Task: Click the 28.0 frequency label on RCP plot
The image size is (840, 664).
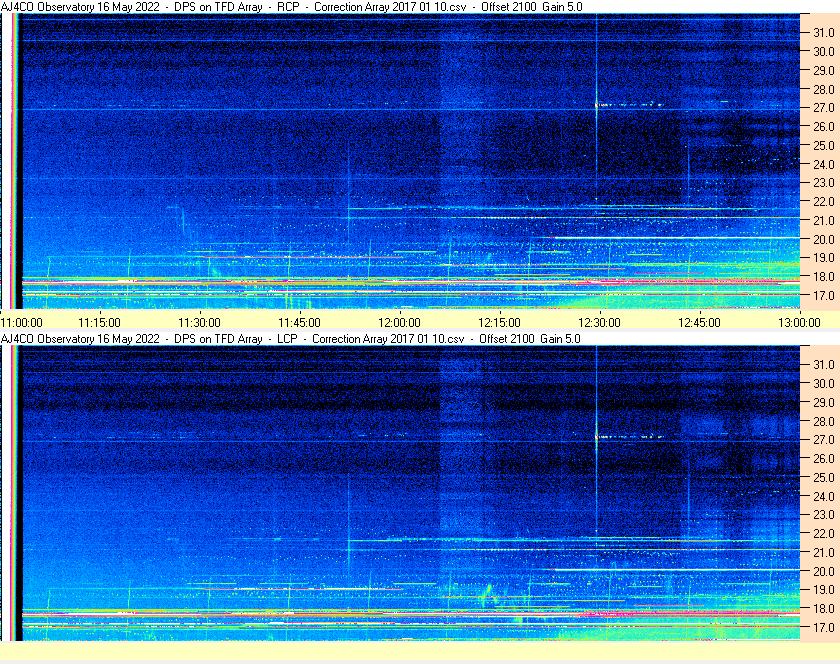Action: point(824,89)
